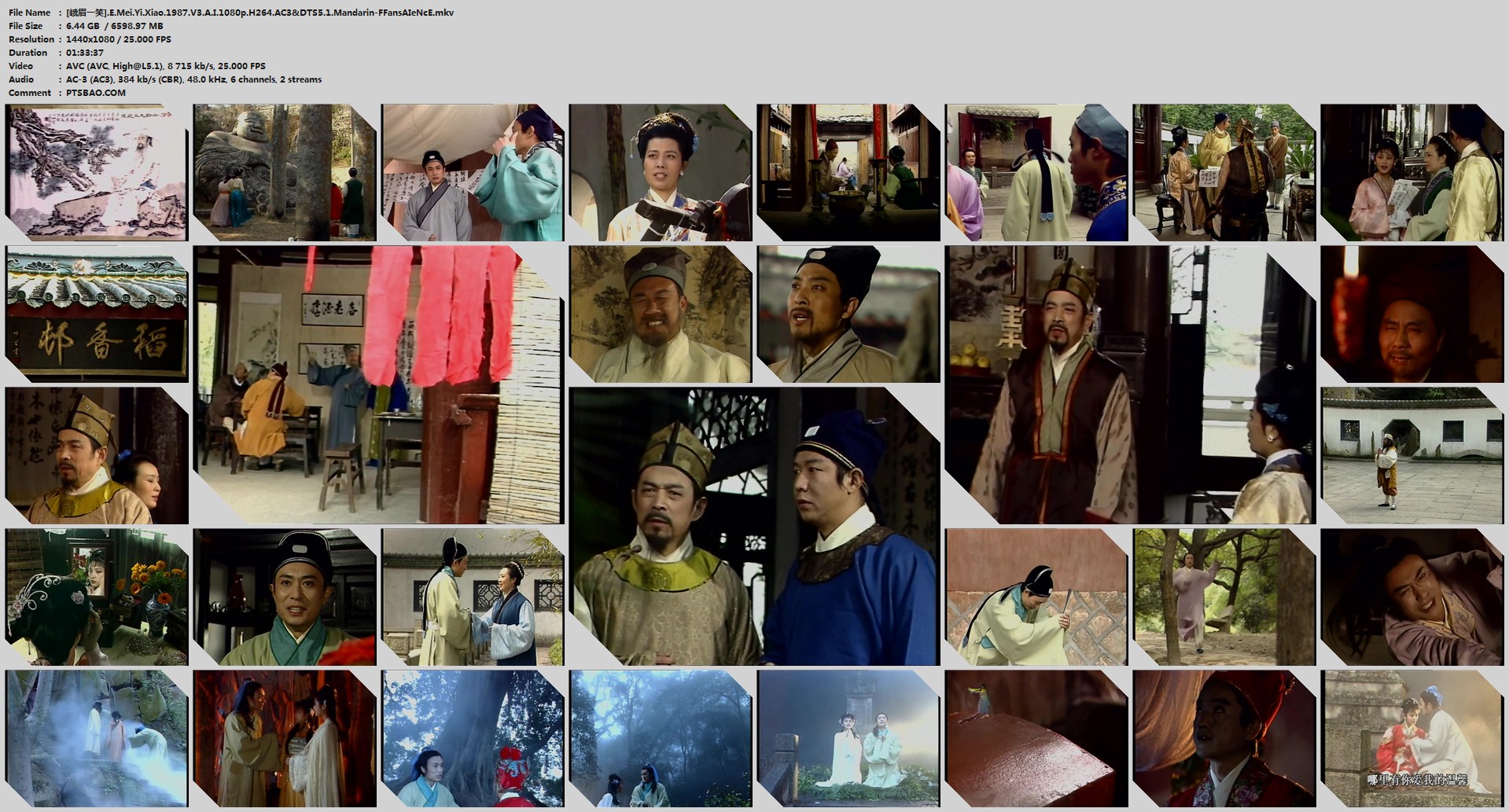Open the large frame of man in brown vest
1509x812 pixels.
click(1129, 384)
